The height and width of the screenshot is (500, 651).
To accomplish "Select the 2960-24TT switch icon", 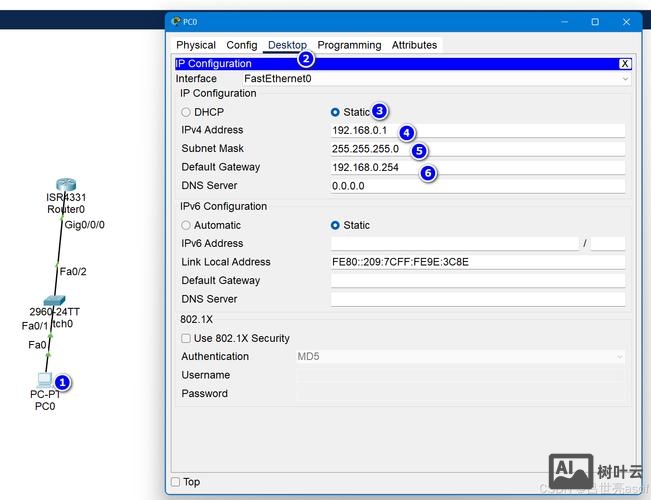I will 54,300.
